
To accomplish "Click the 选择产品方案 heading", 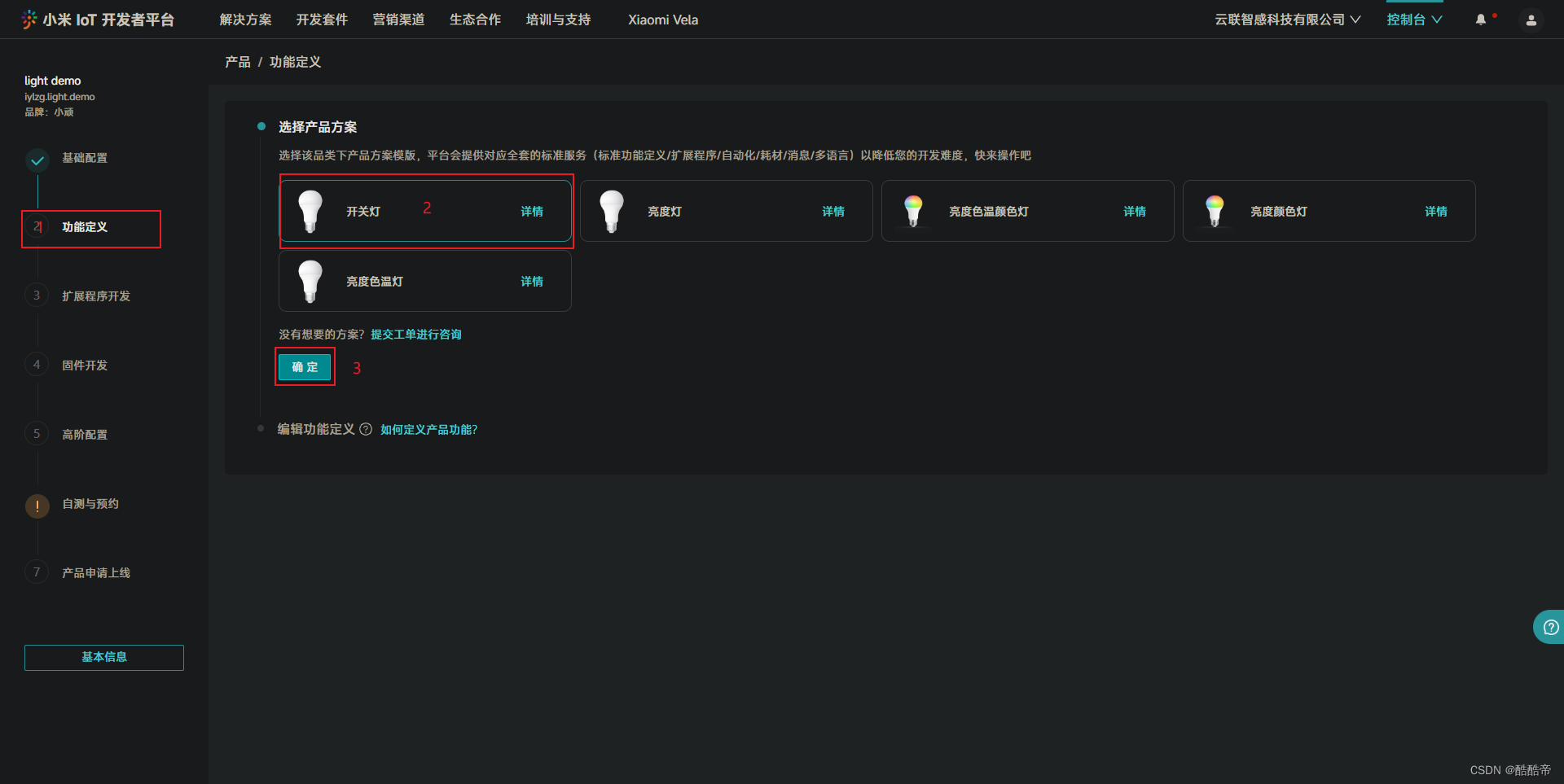I will (318, 127).
